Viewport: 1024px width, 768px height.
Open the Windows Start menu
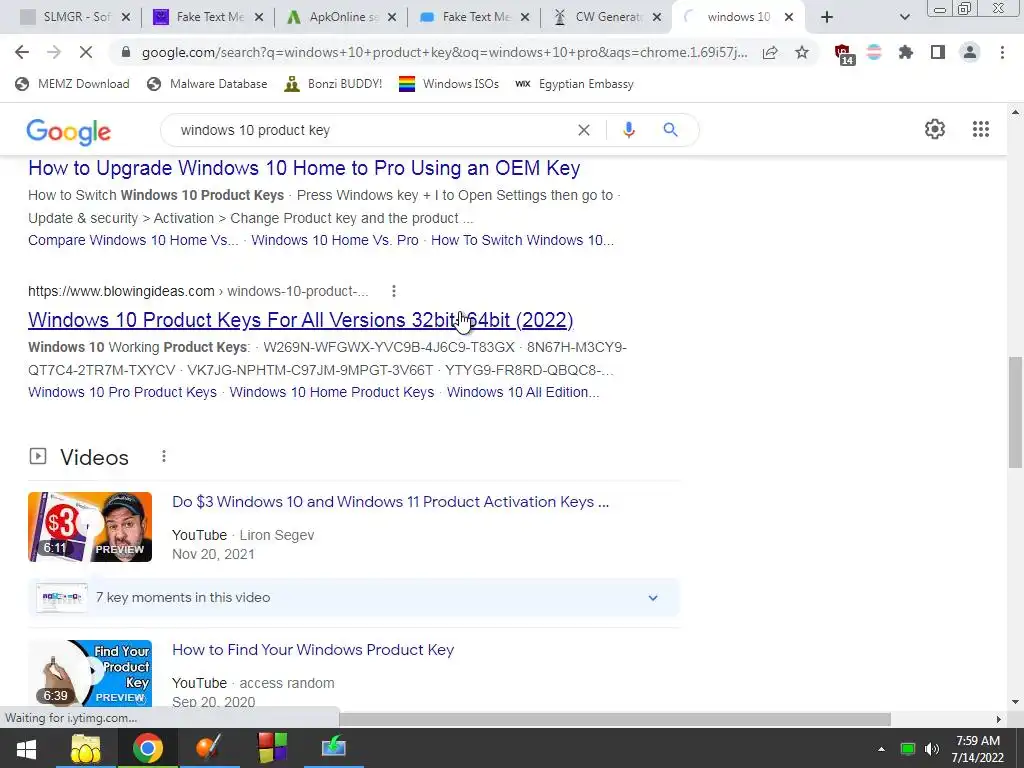[x=26, y=748]
